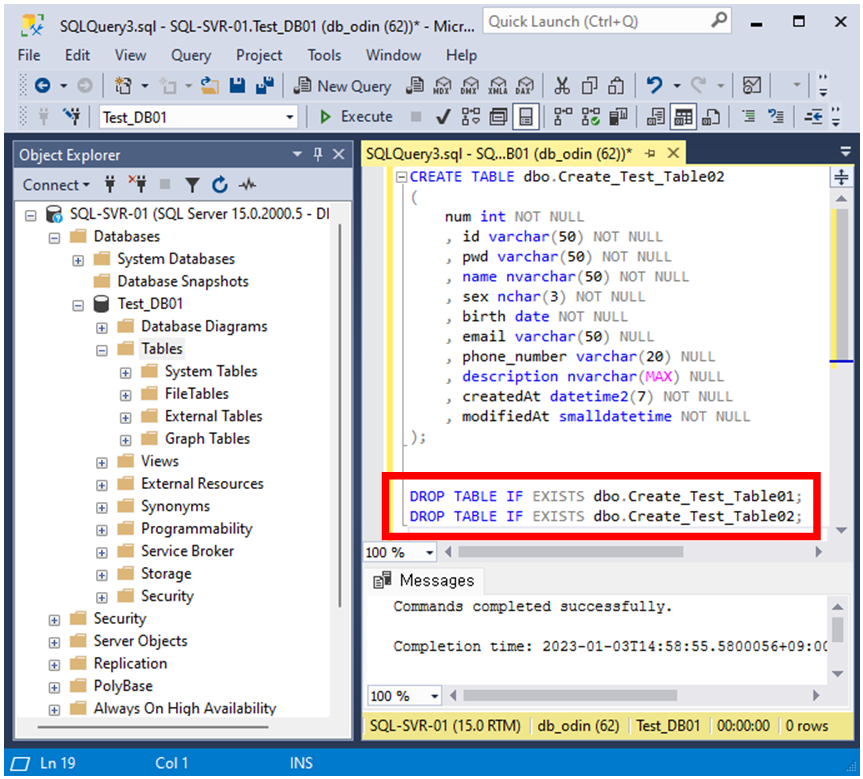The width and height of the screenshot is (863, 779).
Task: Open the Query menu
Action: pyautogui.click(x=191, y=55)
